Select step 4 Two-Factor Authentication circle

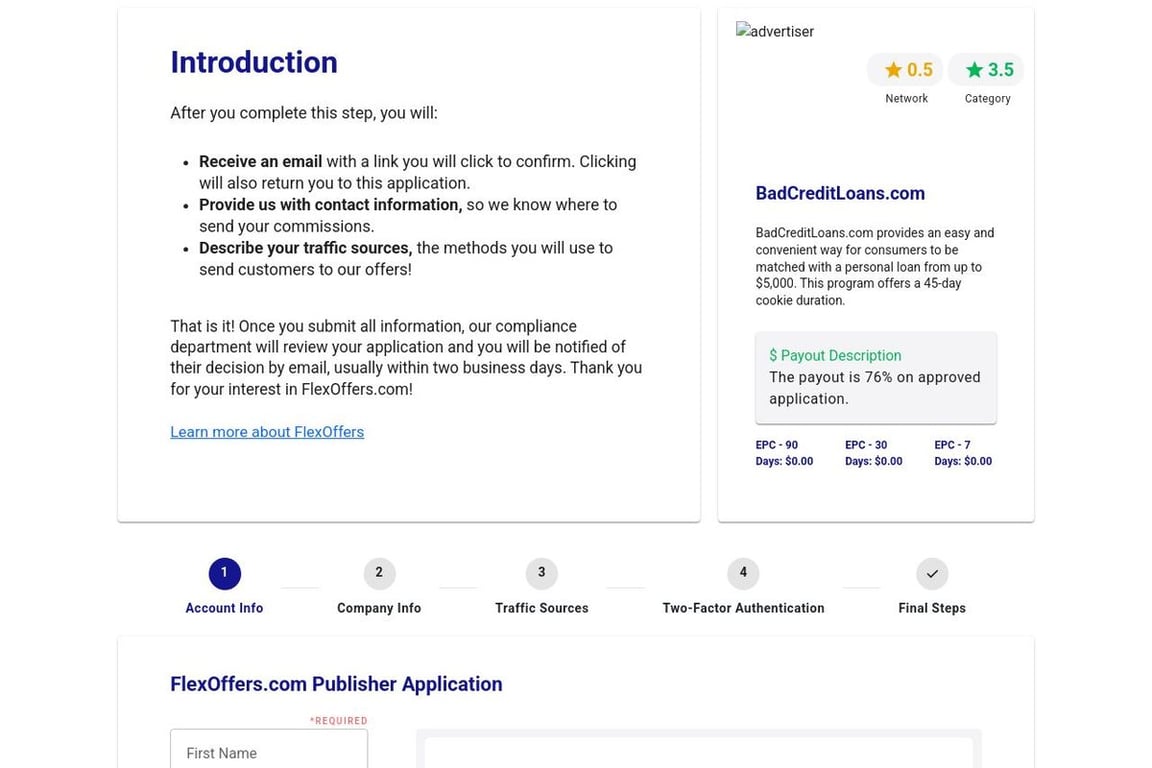[x=743, y=573]
